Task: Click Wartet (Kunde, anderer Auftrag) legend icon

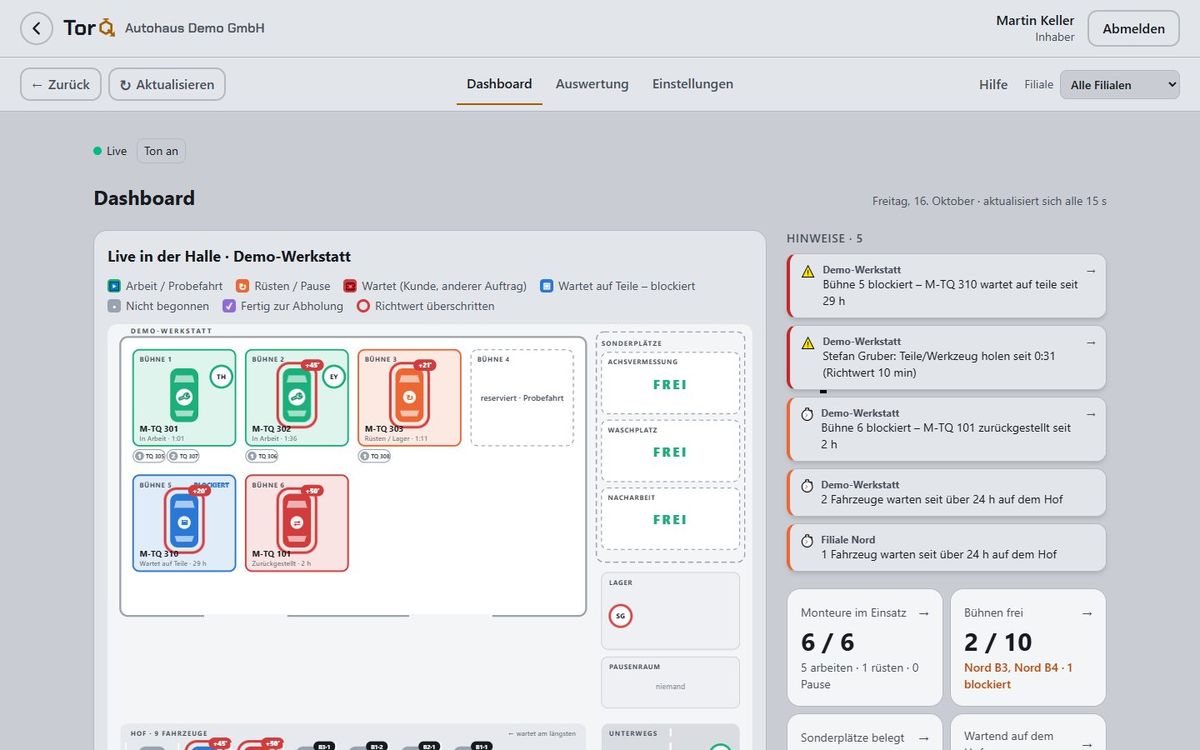Action: pyautogui.click(x=350, y=286)
